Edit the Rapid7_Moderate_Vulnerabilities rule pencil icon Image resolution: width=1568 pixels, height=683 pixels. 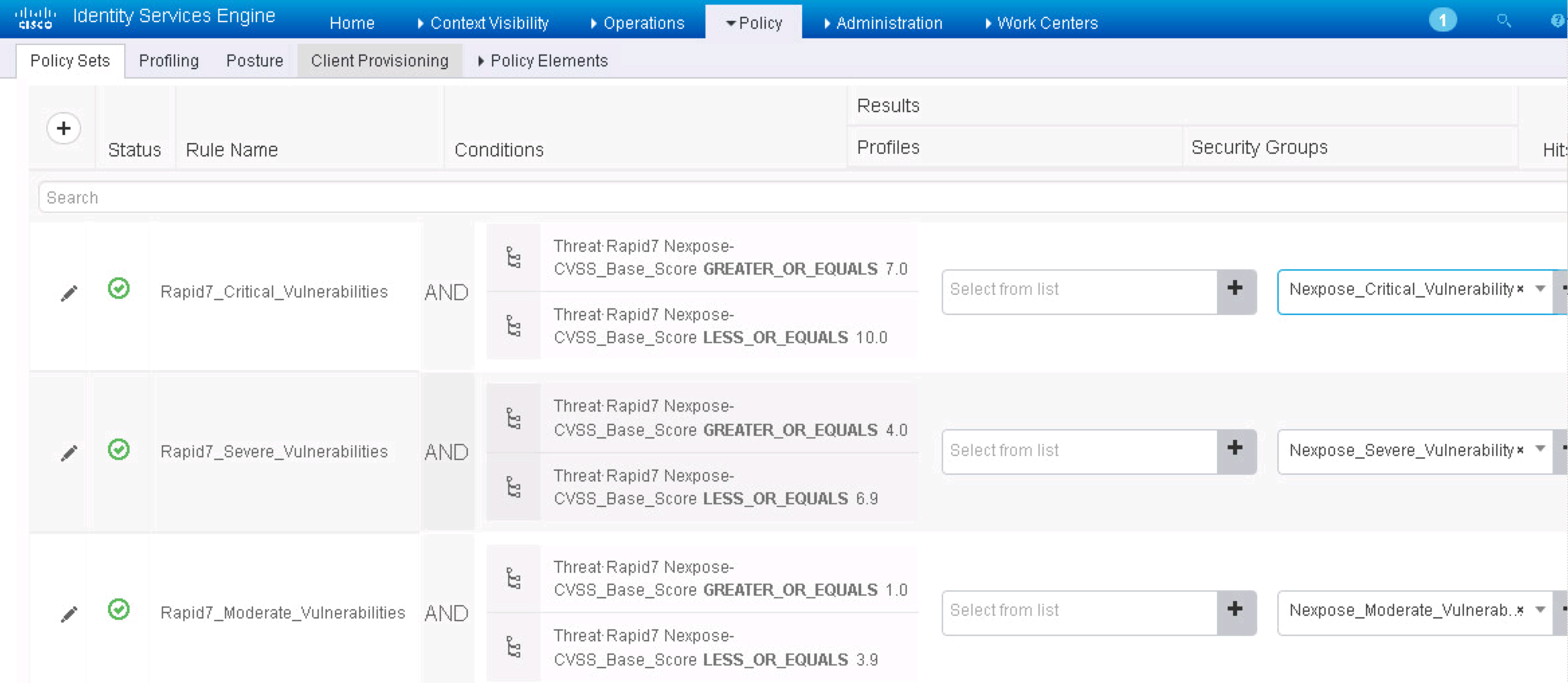(x=69, y=614)
